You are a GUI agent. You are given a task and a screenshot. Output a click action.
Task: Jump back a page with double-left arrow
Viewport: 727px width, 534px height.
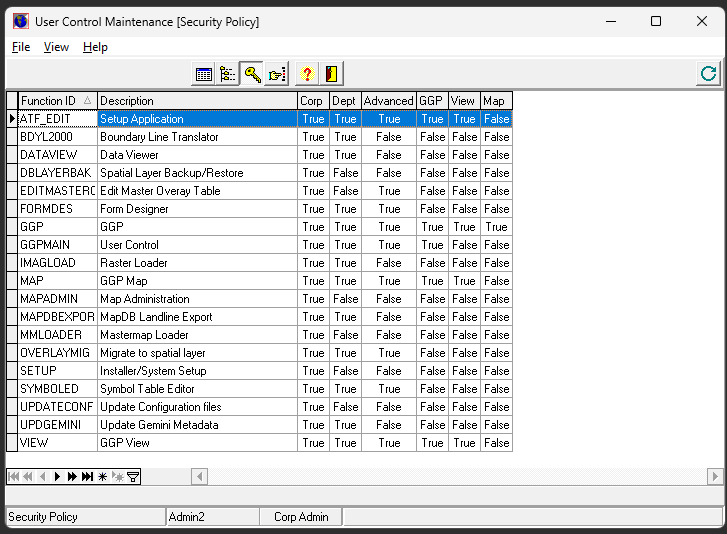click(x=28, y=477)
